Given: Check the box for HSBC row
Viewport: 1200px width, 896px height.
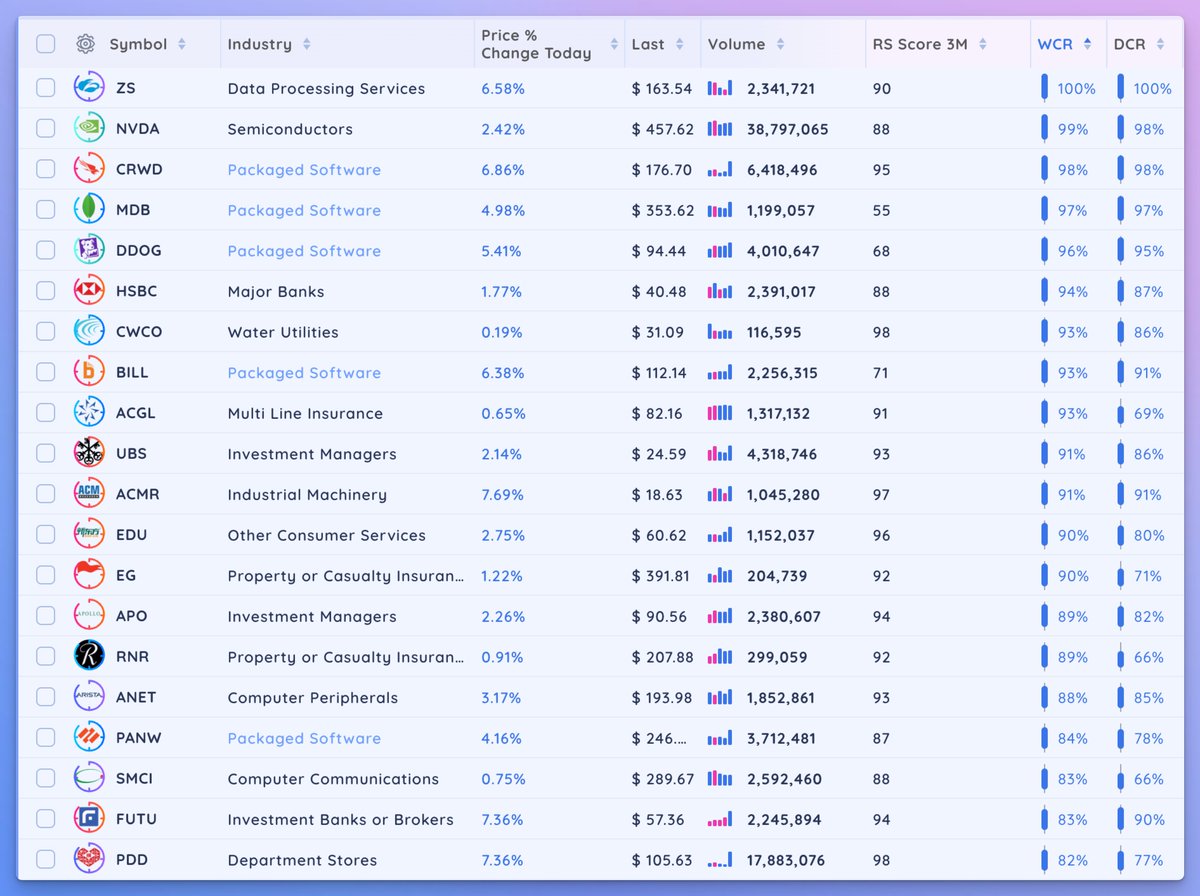Looking at the screenshot, I should (46, 291).
